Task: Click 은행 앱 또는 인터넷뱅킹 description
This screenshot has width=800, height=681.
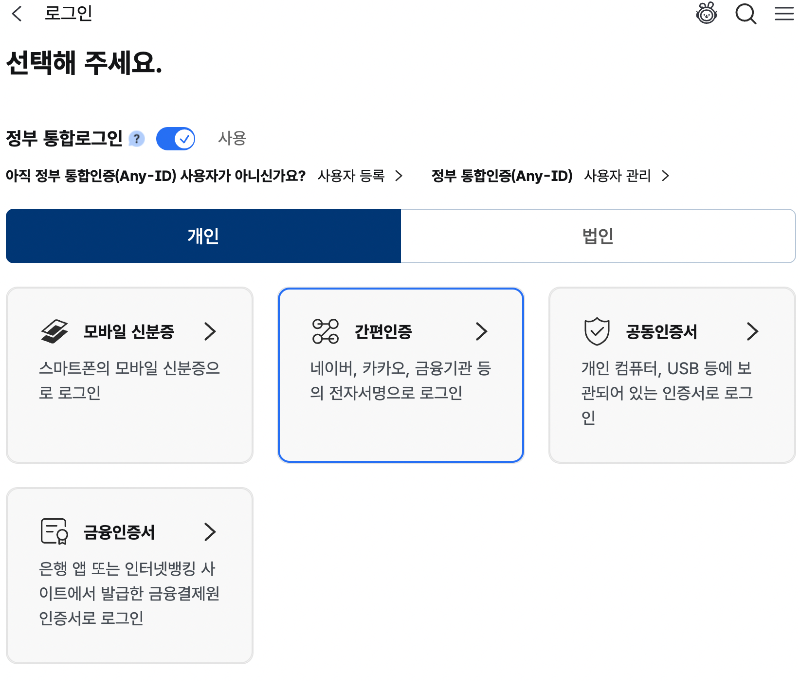Action: coord(129,593)
